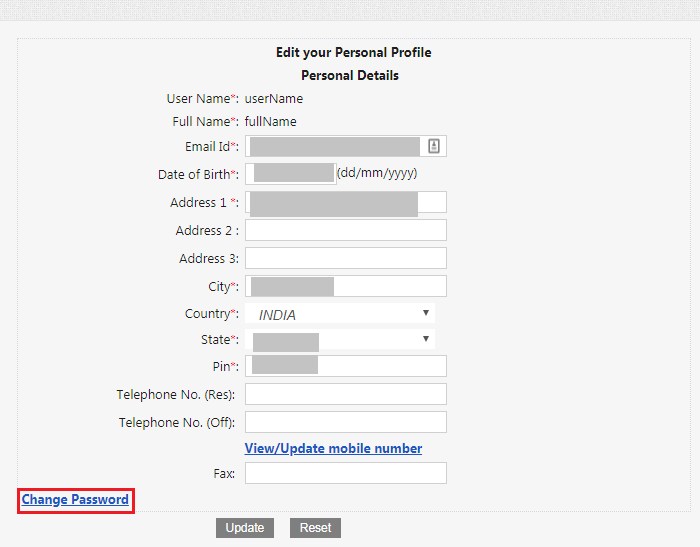Click the Reset button
The height and width of the screenshot is (547, 700).
pos(315,528)
